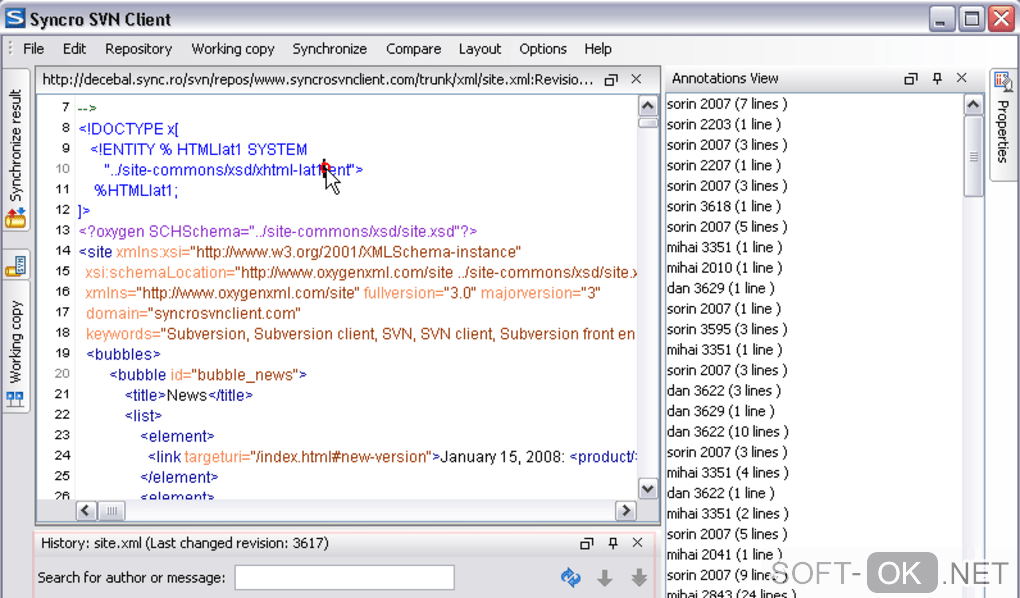The width and height of the screenshot is (1020, 598).
Task: Refresh the history list
Action: [x=571, y=577]
